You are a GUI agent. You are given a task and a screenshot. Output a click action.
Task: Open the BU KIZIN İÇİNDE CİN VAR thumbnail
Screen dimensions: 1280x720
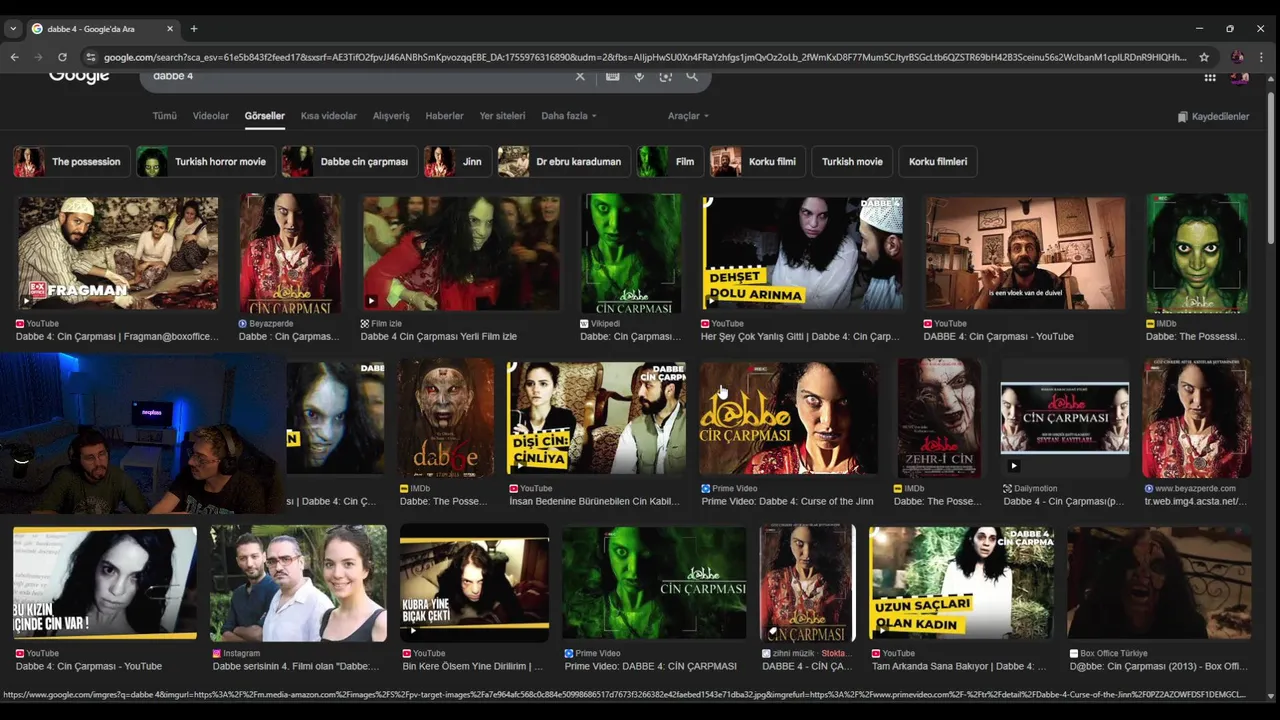105,583
